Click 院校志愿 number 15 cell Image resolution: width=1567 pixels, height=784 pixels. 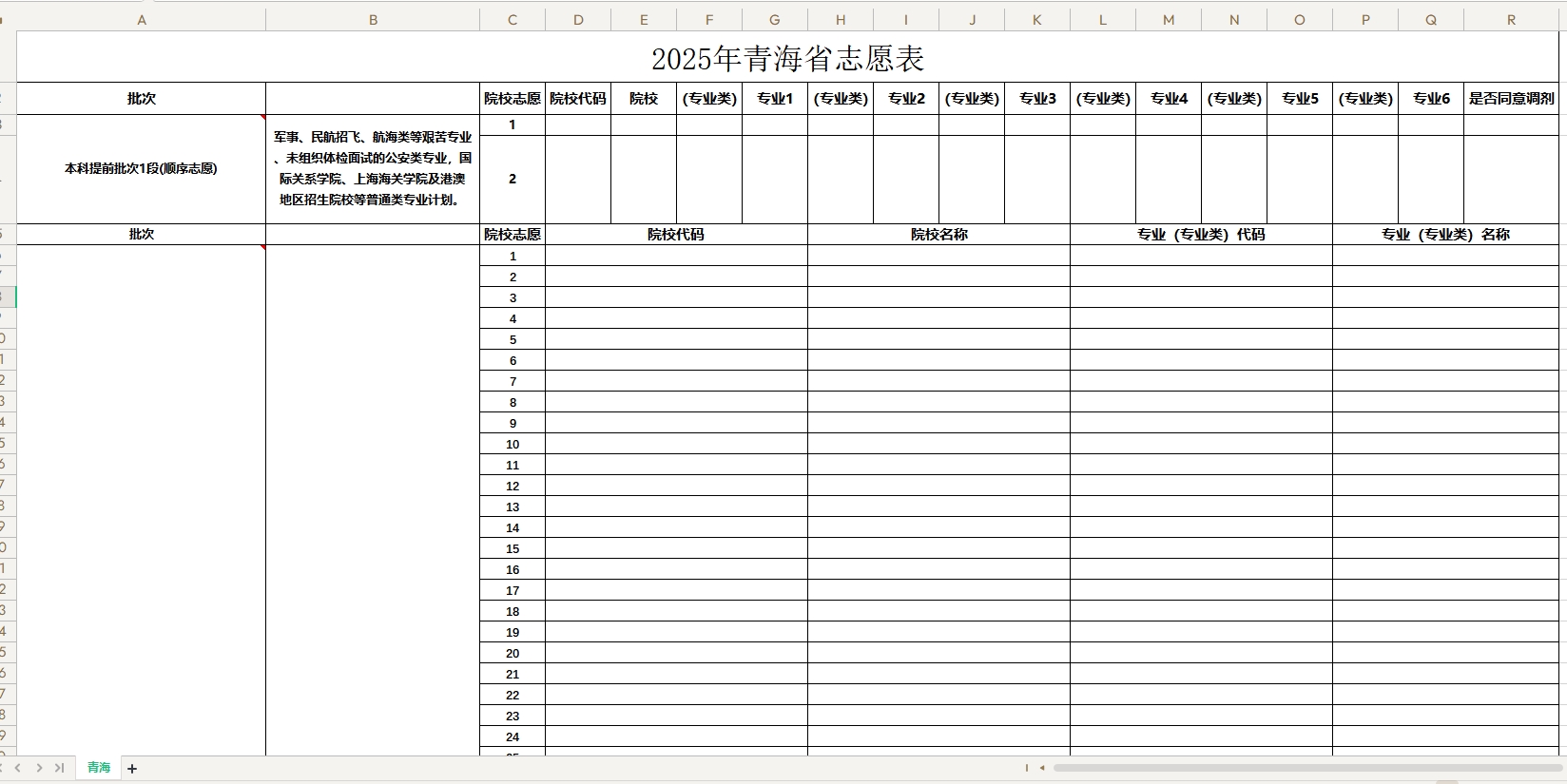[x=513, y=549]
